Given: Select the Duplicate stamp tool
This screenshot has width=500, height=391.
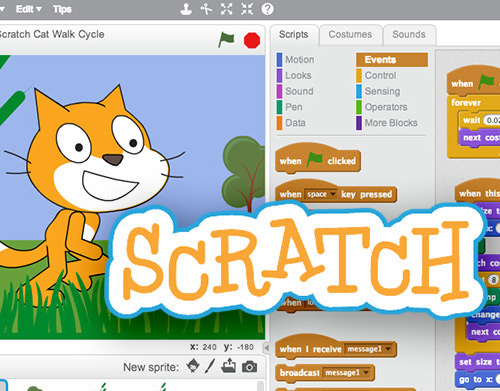Looking at the screenshot, I should [186, 9].
